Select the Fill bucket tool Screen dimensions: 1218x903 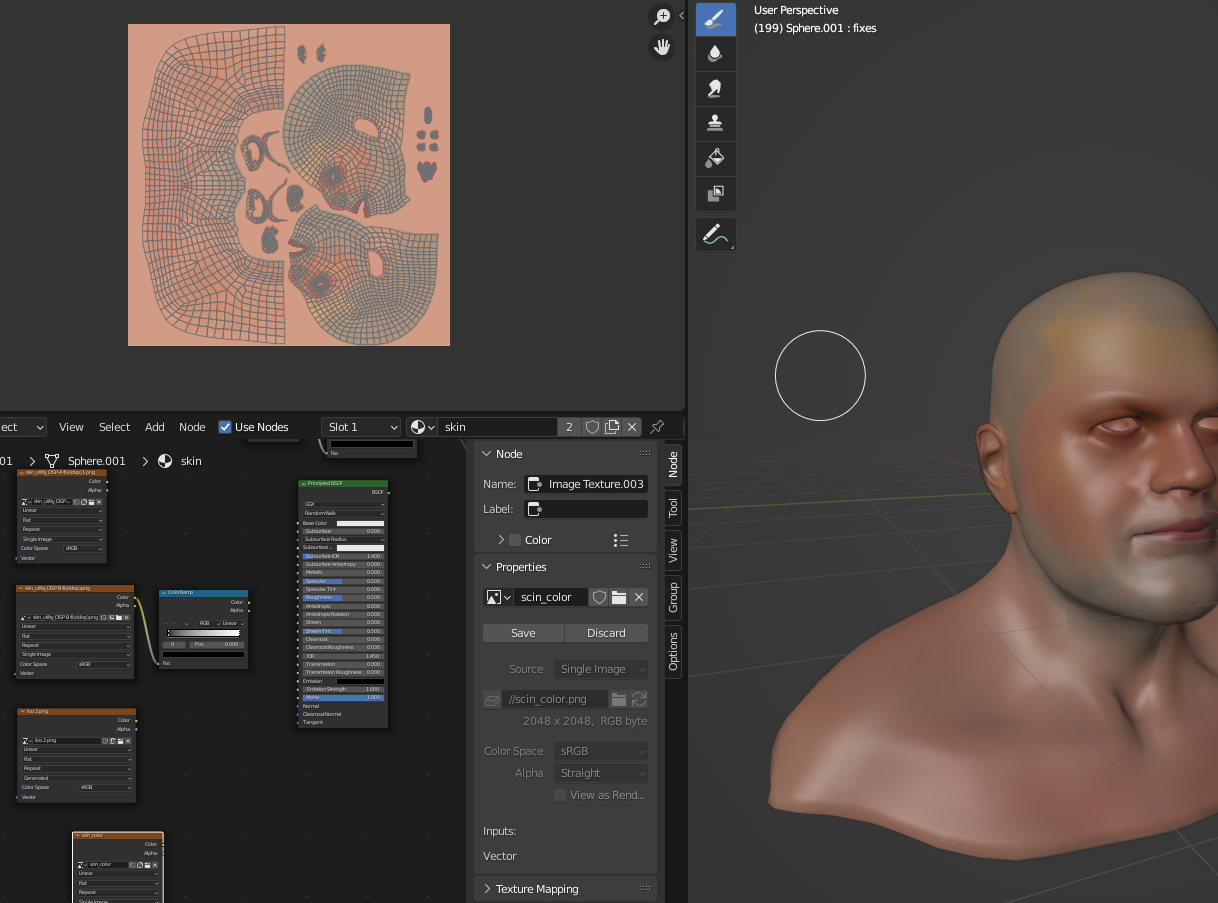[x=715, y=158]
